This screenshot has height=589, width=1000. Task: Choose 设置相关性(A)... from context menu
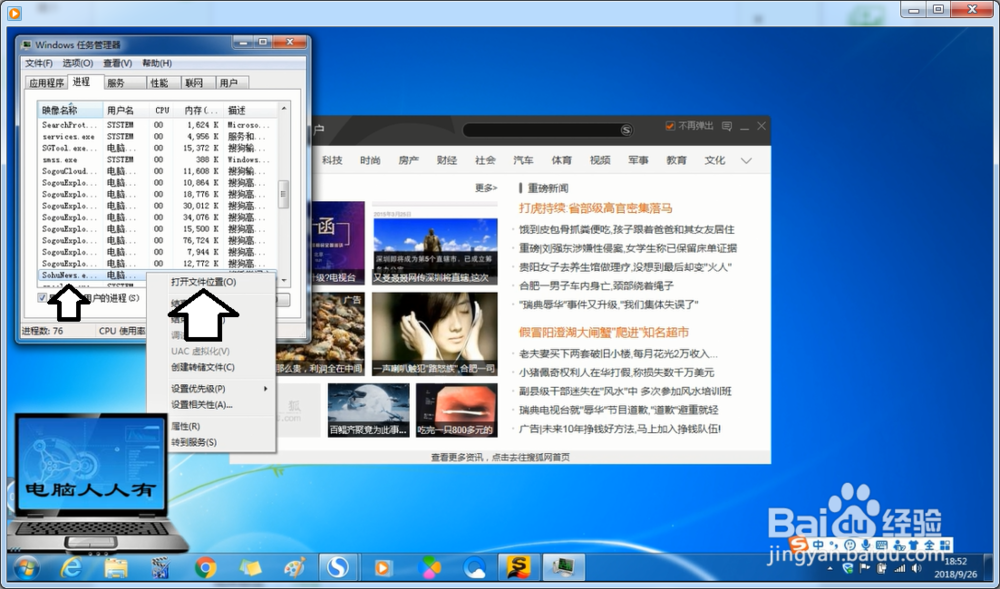tap(212, 405)
